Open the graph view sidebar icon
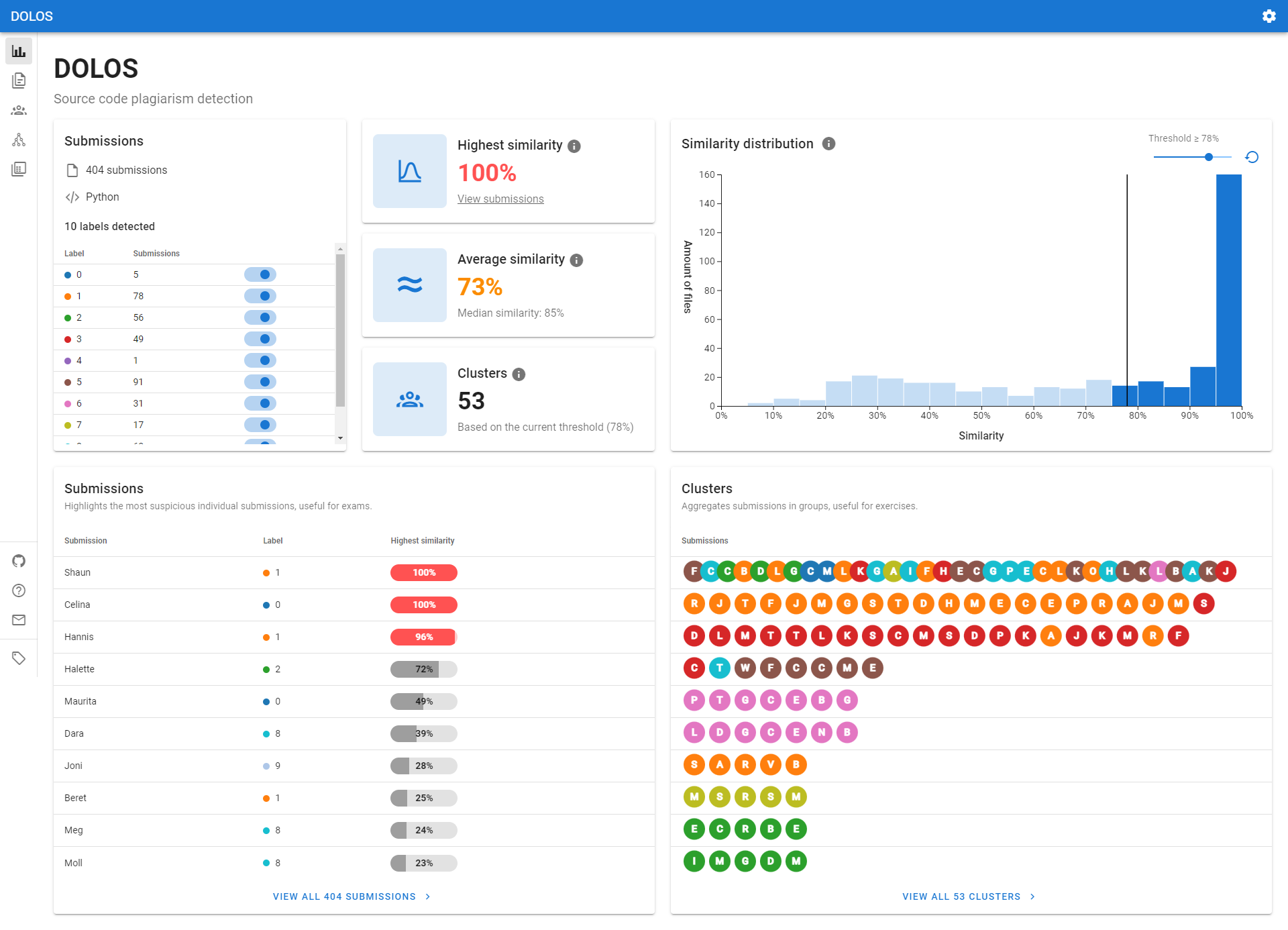The width and height of the screenshot is (1288, 930). point(19,140)
